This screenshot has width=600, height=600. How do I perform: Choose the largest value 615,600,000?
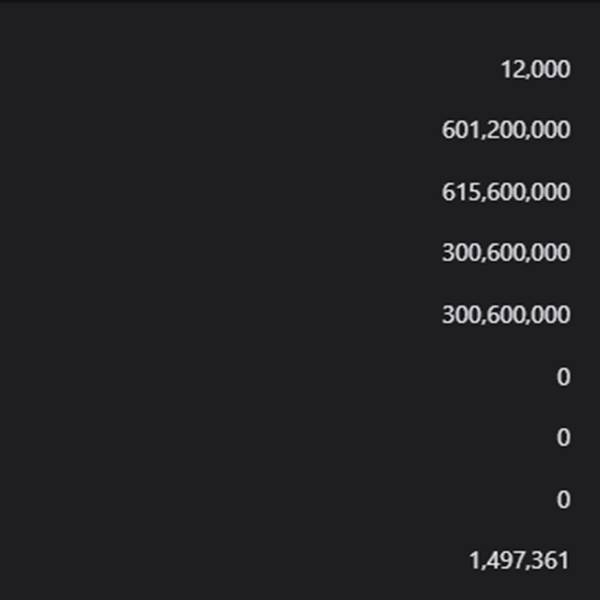(506, 192)
